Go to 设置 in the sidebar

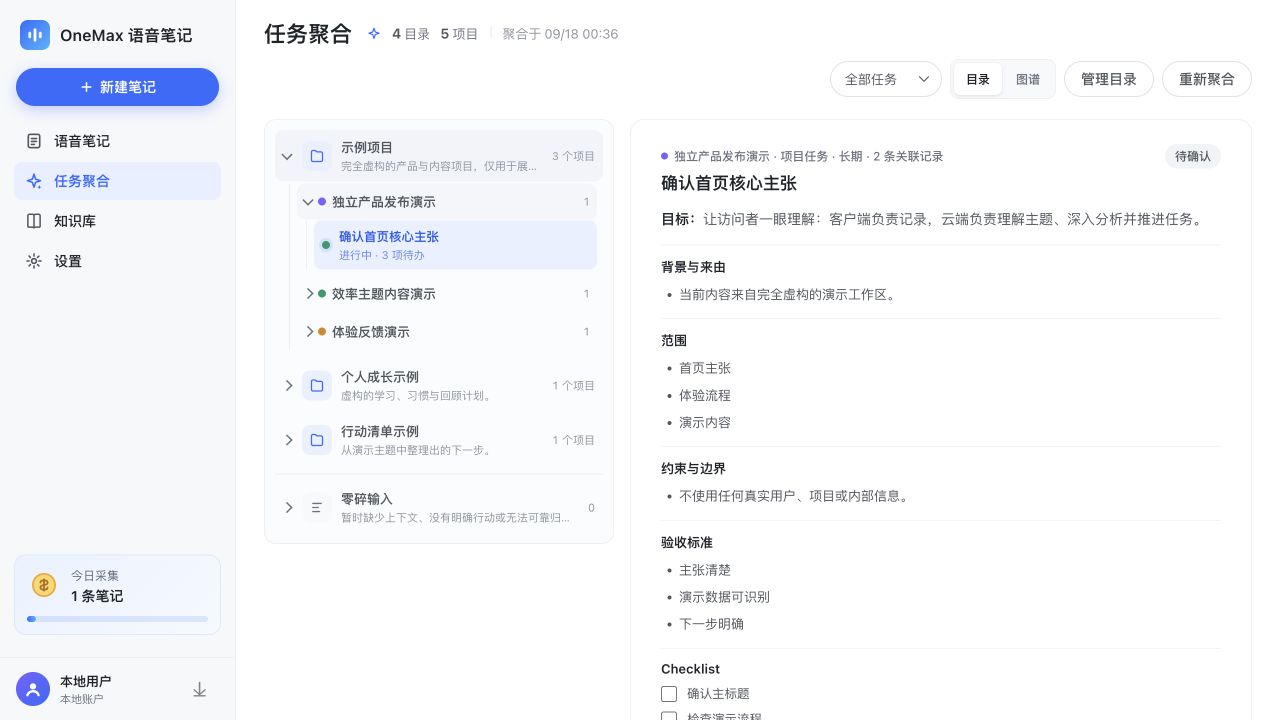pyautogui.click(x=118, y=261)
